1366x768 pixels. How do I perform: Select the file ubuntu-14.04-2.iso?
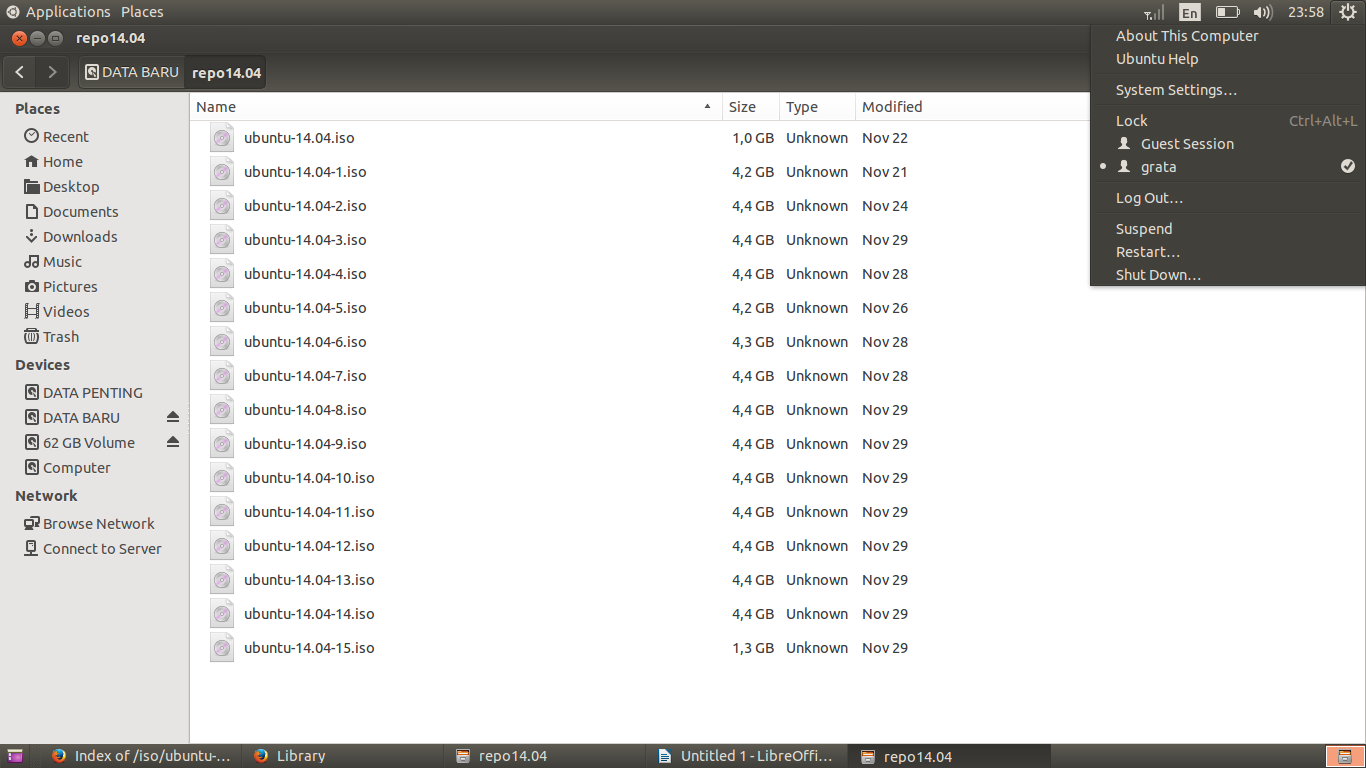(x=305, y=206)
